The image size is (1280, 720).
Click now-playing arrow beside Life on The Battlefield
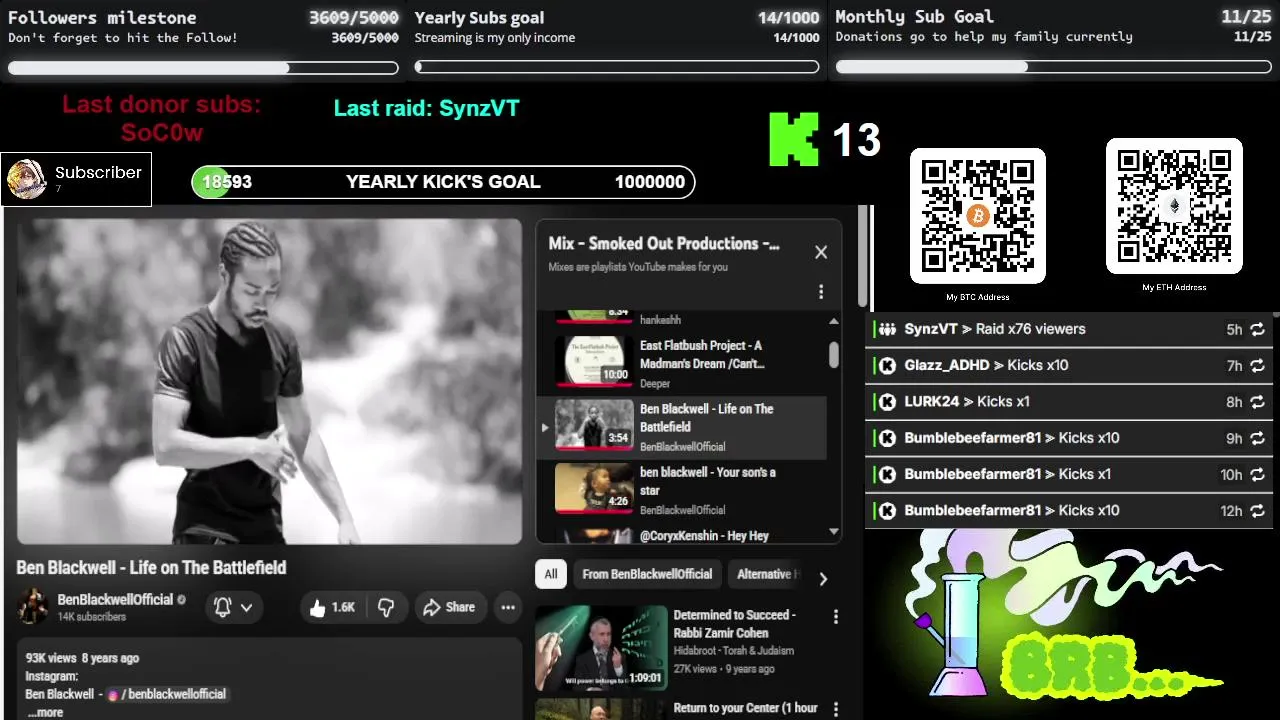545,427
